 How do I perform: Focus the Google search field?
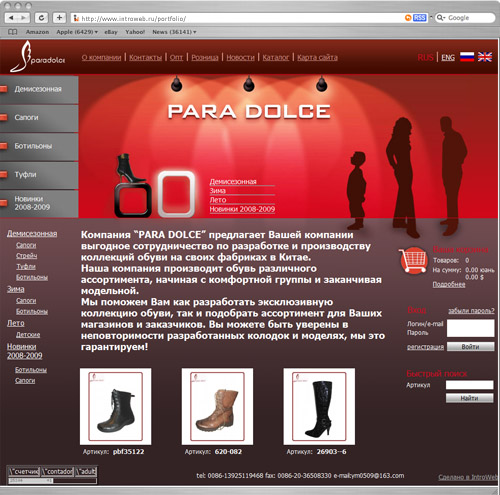[465, 18]
